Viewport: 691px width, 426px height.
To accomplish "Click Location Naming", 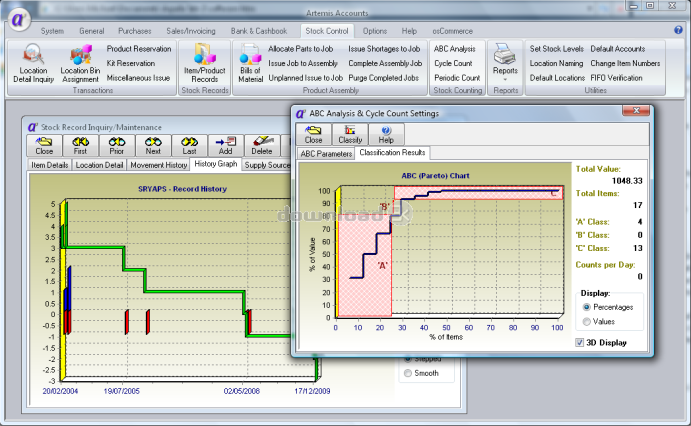I will click(556, 63).
